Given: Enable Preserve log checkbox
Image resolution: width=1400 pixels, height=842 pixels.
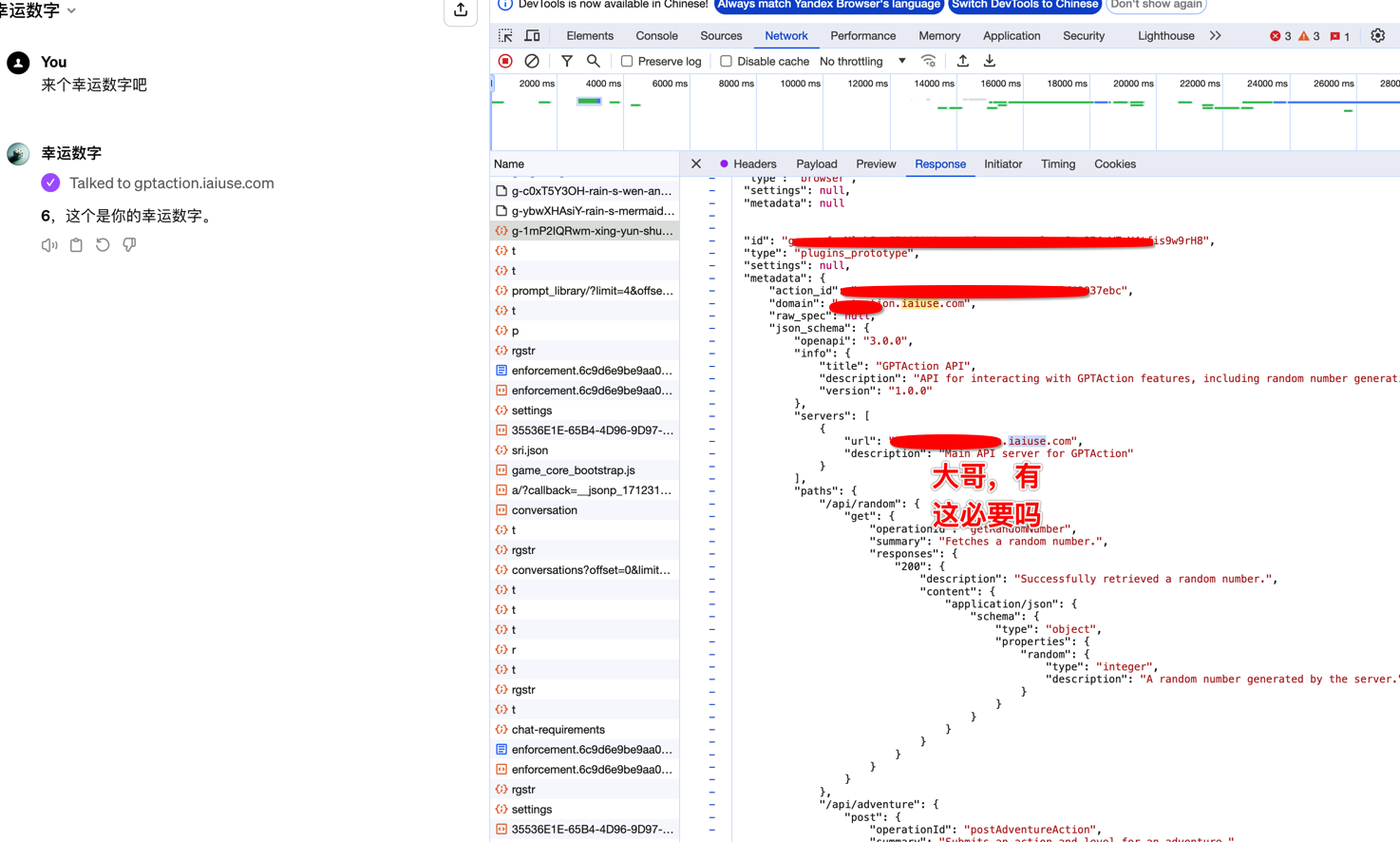Looking at the screenshot, I should (x=627, y=61).
